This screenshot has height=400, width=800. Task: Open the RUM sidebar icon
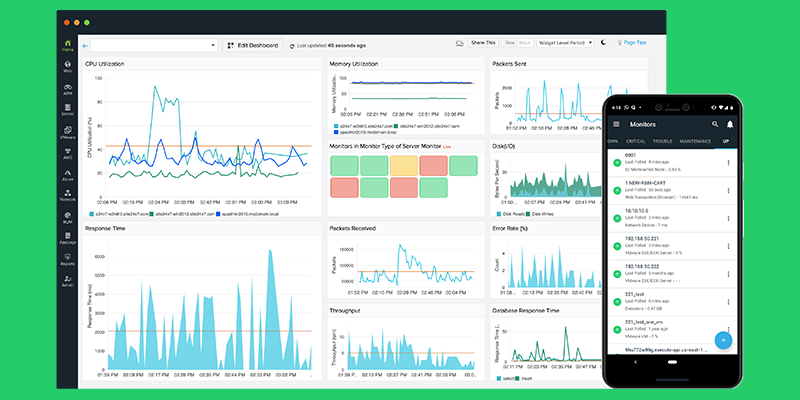tap(67, 218)
